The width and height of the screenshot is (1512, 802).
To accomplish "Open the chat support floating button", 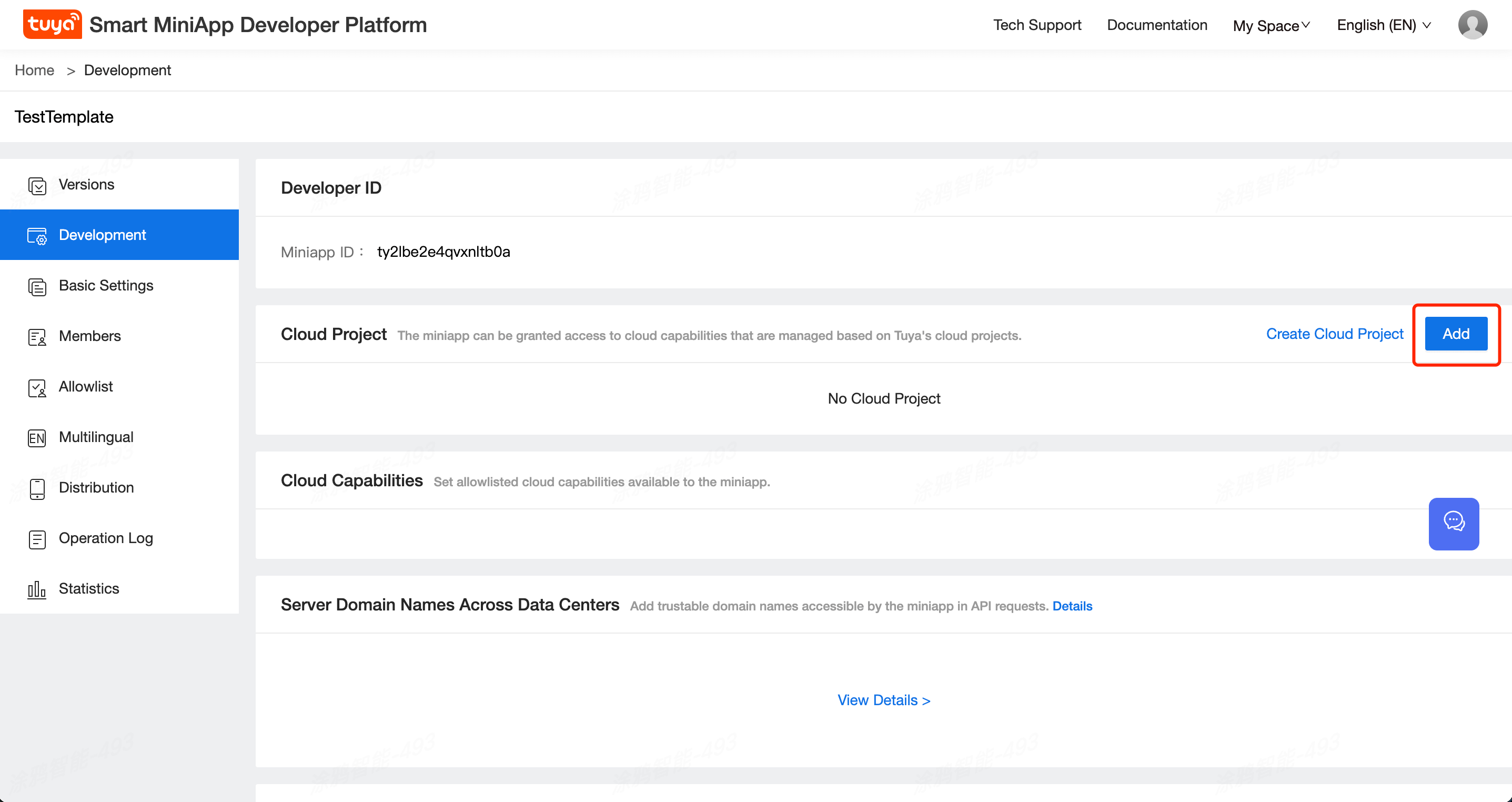I will [1453, 524].
